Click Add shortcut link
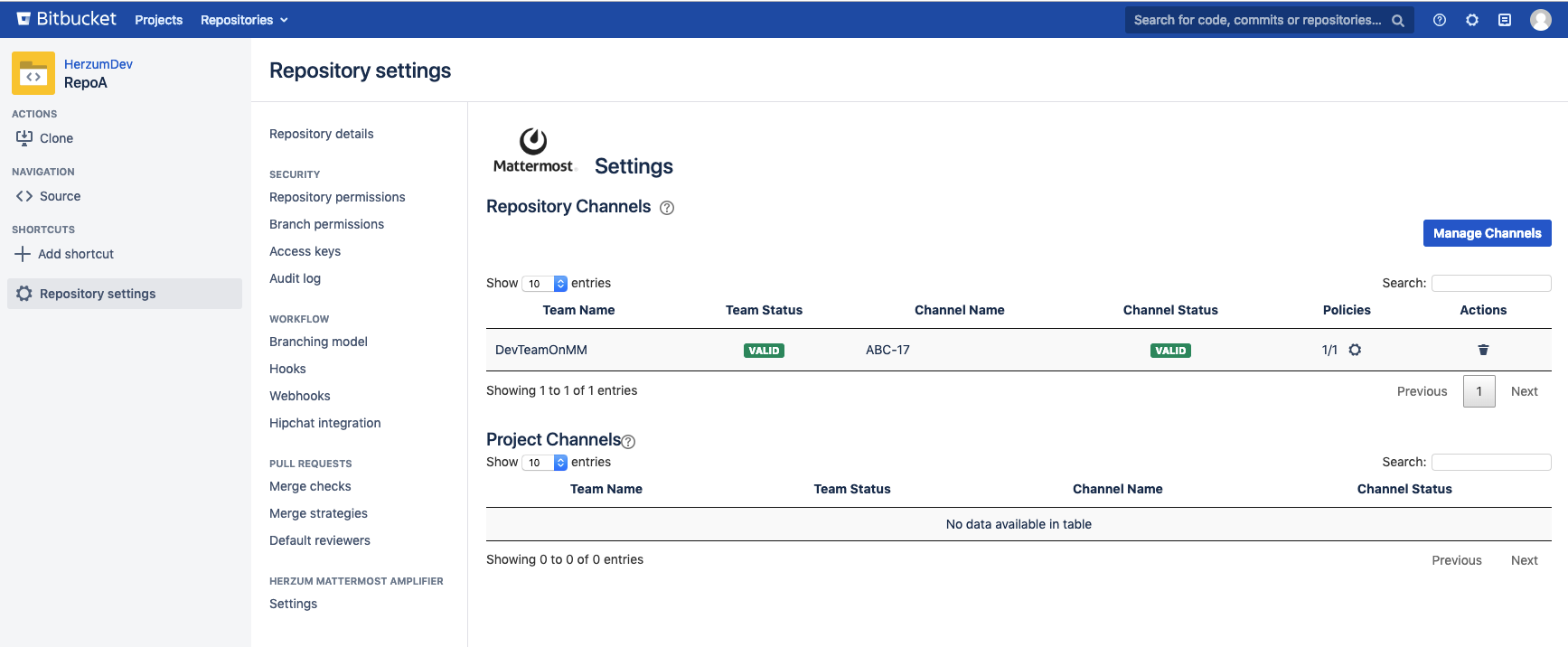 coord(76,254)
